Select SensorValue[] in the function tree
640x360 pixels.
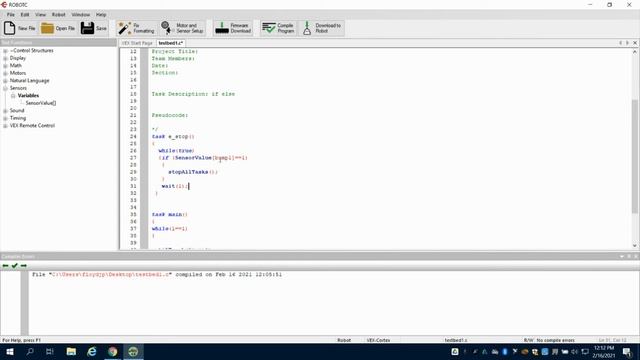point(41,103)
